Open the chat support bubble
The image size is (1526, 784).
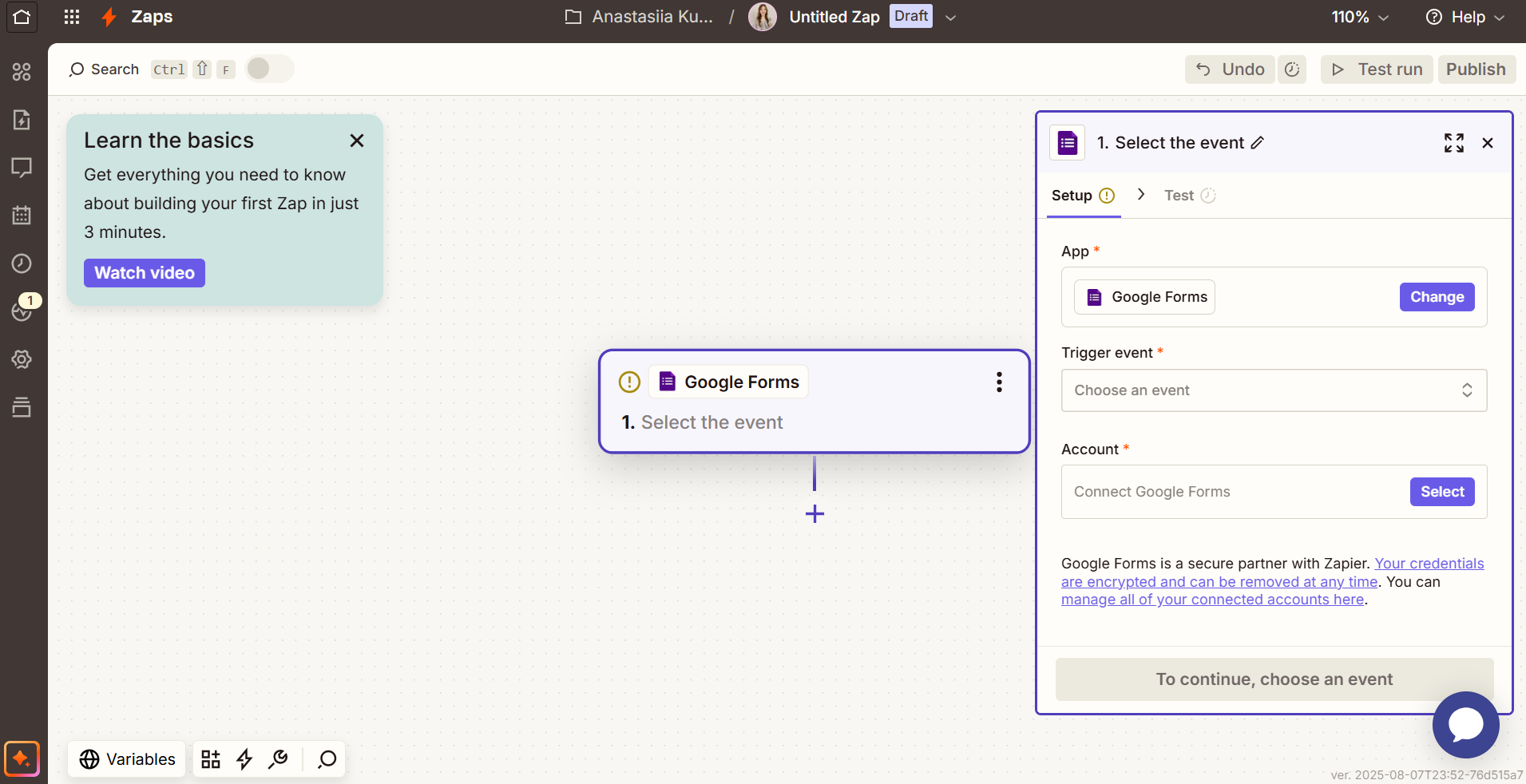[x=1465, y=724]
